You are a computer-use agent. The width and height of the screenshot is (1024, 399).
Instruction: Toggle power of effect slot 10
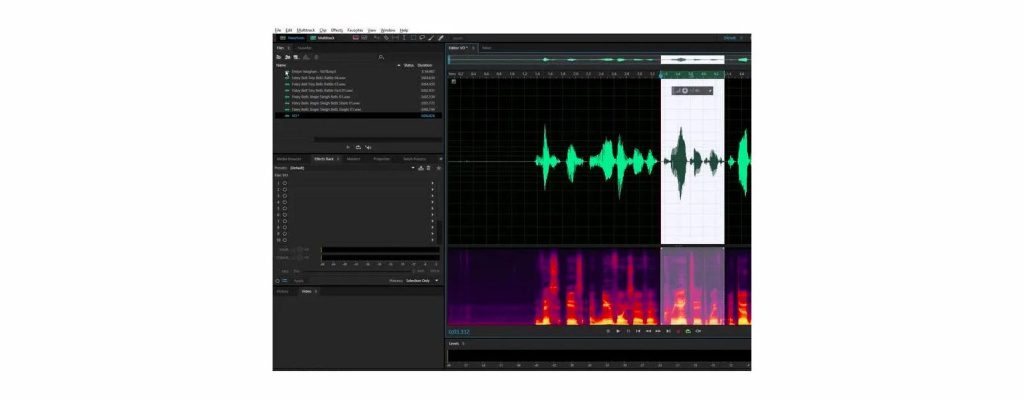coord(285,240)
